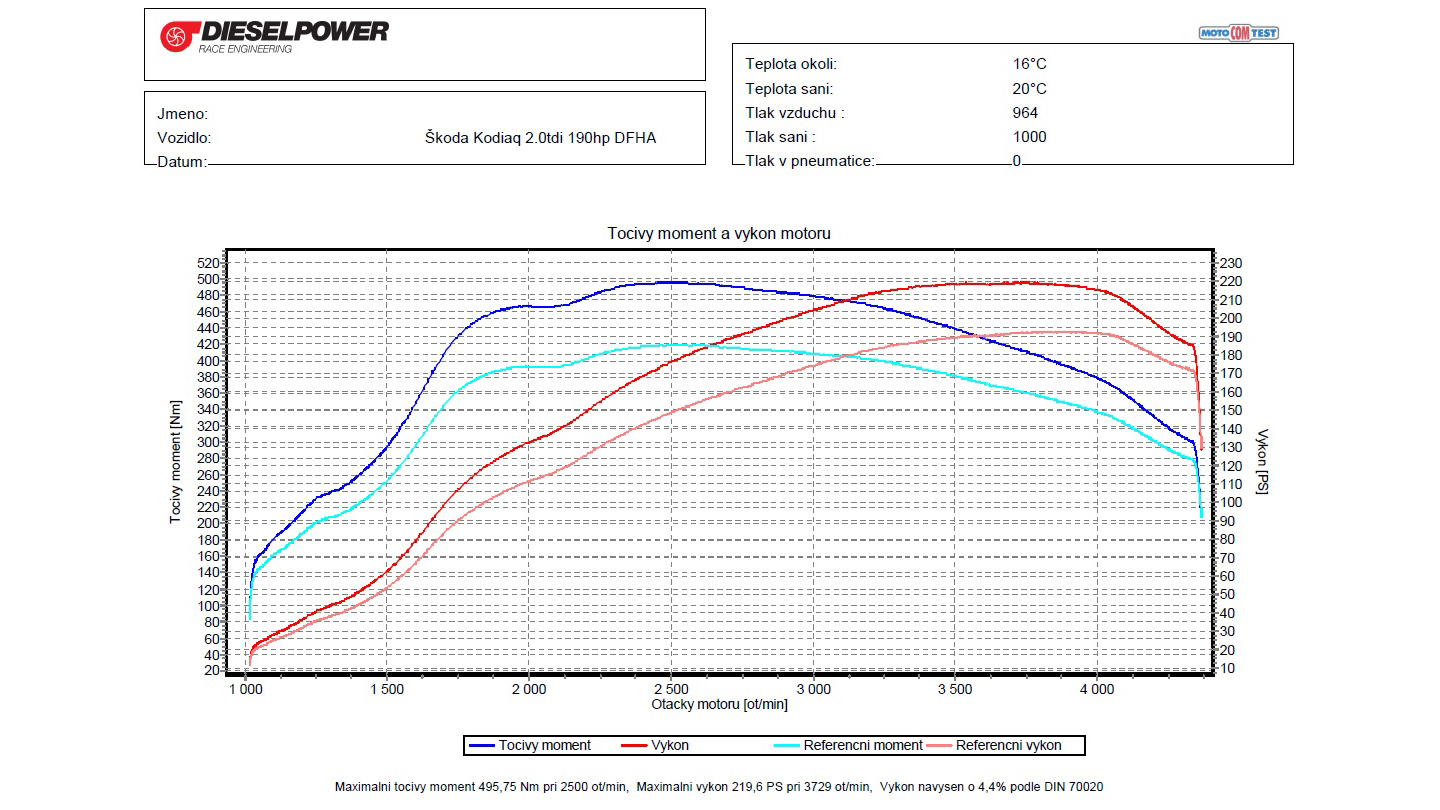Click the blue torque curve peak near 2500 rpm
This screenshot has height=810, width=1440.
(672, 282)
